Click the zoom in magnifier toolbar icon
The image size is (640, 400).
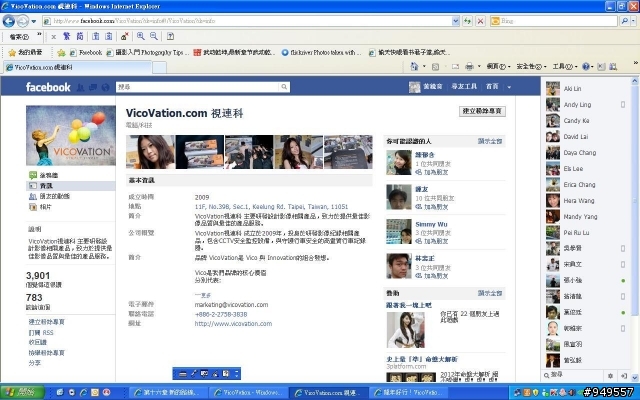click(140, 36)
